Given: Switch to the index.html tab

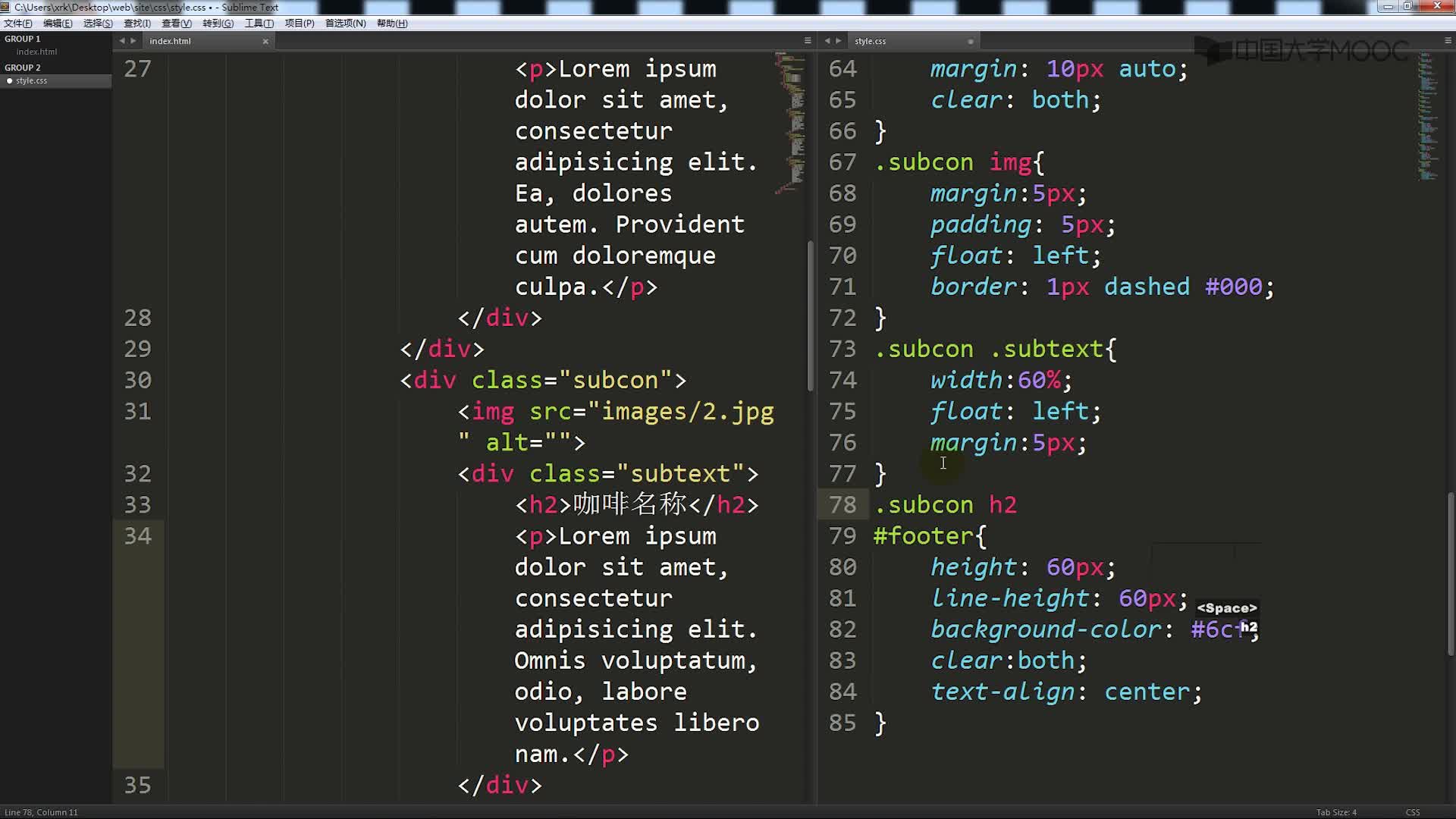Looking at the screenshot, I should pos(170,41).
